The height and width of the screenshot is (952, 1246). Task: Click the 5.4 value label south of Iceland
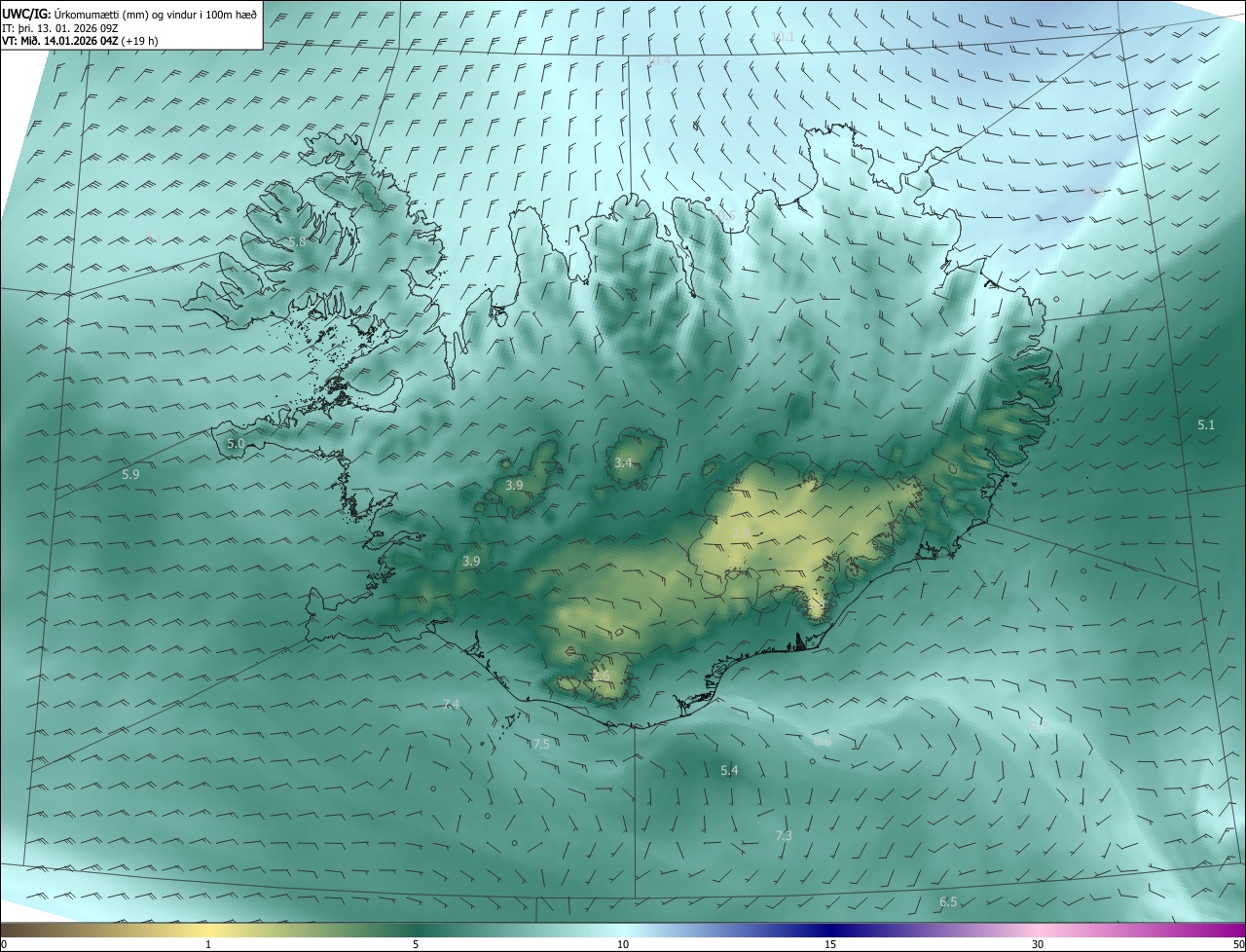point(729,770)
